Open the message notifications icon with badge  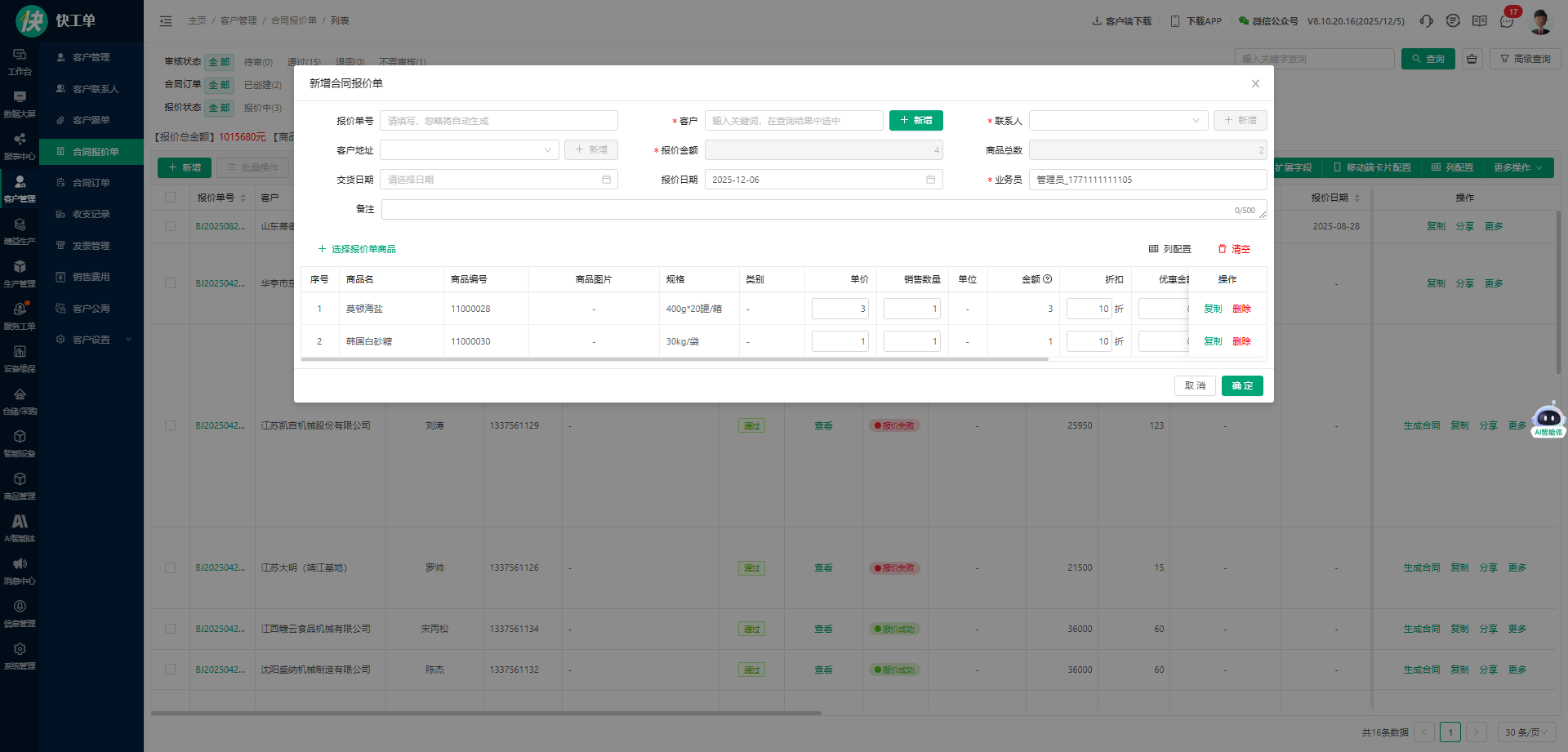[1507, 21]
